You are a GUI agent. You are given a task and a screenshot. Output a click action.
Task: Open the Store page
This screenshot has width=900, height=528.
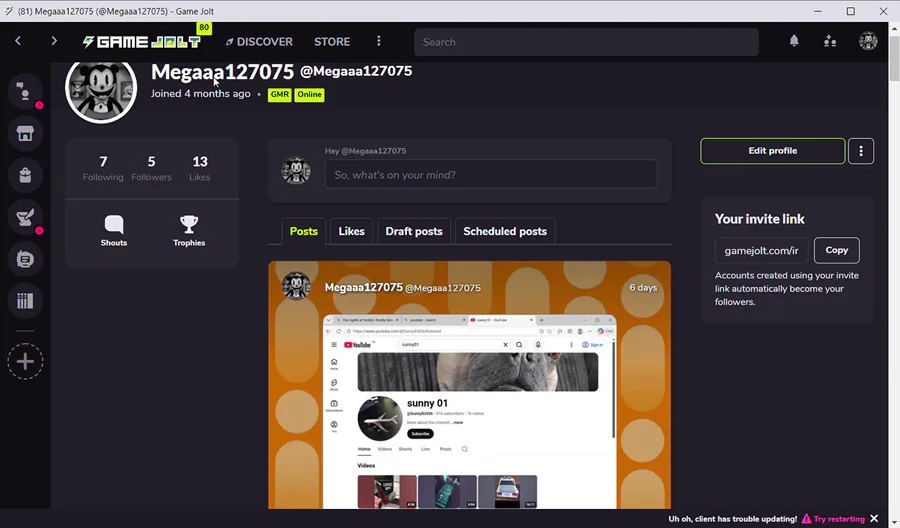click(x=332, y=41)
